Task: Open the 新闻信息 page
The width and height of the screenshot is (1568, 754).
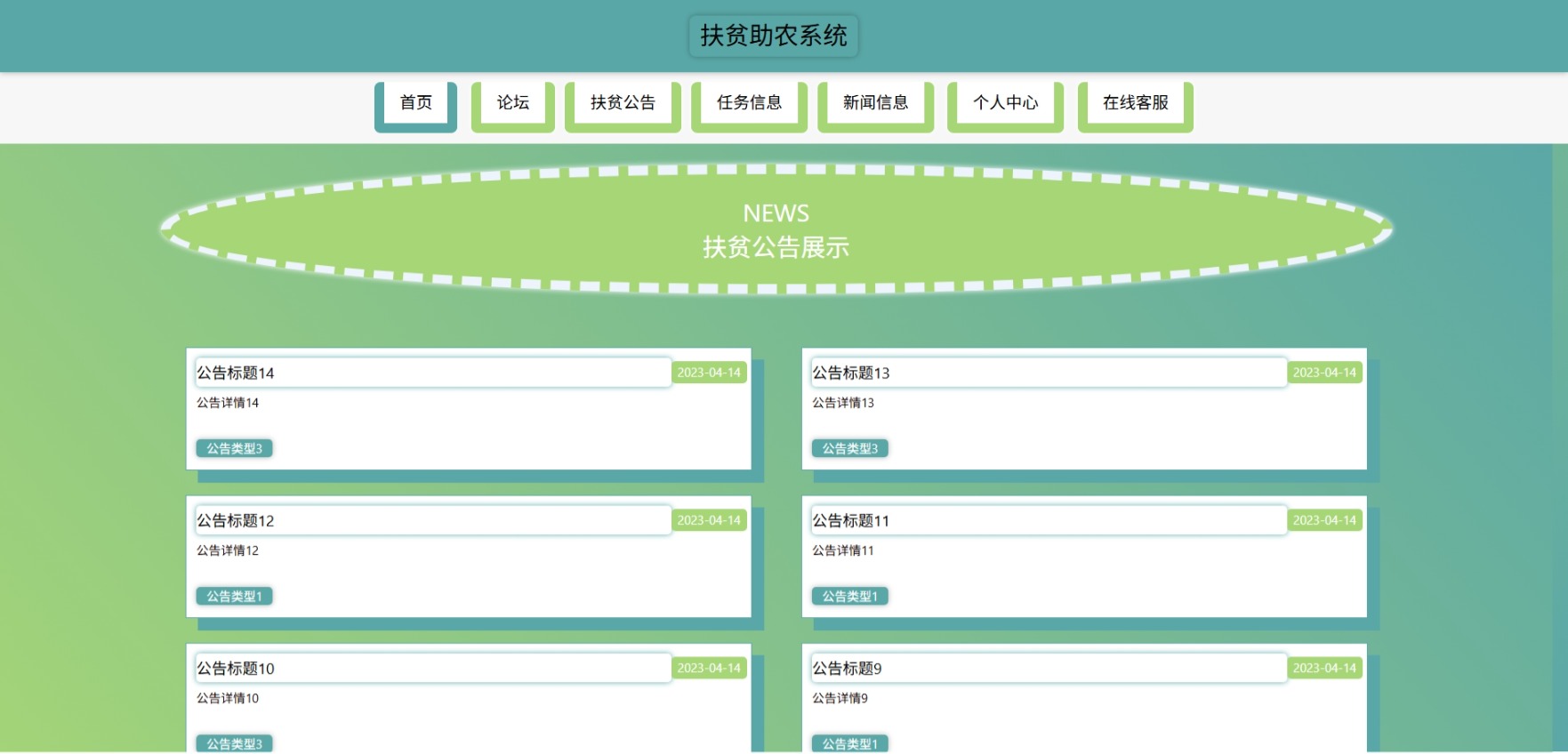Action: pyautogui.click(x=875, y=106)
